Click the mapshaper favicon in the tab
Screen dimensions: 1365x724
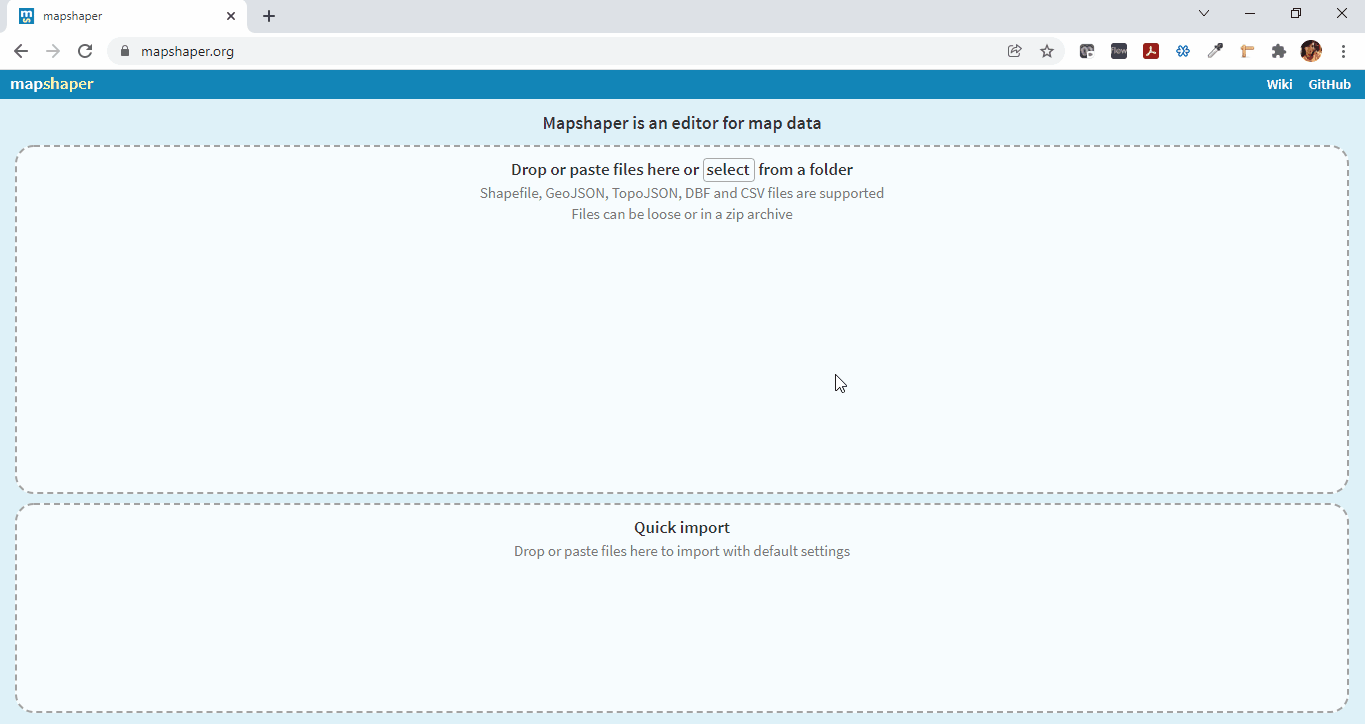pyautogui.click(x=27, y=16)
